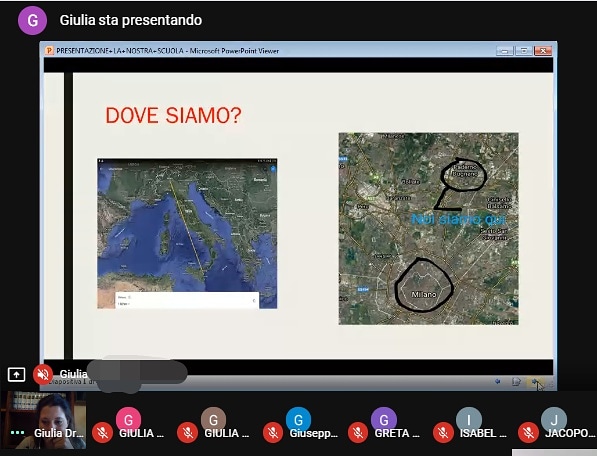Open the Milan area satellite map image
Viewport: 597px width, 456px height.
point(428,228)
